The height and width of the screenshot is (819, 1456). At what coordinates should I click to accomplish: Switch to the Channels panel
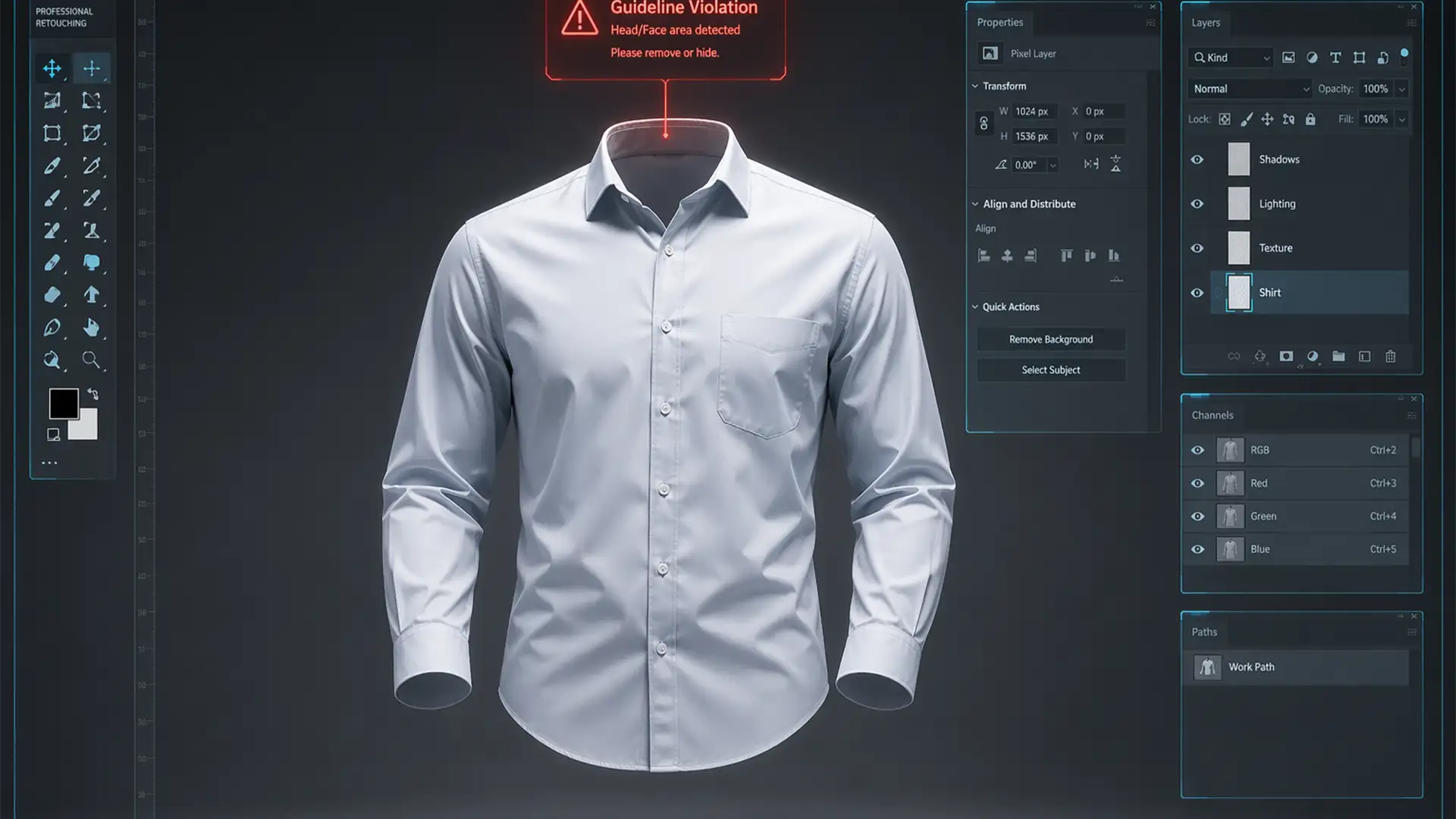click(x=1212, y=415)
